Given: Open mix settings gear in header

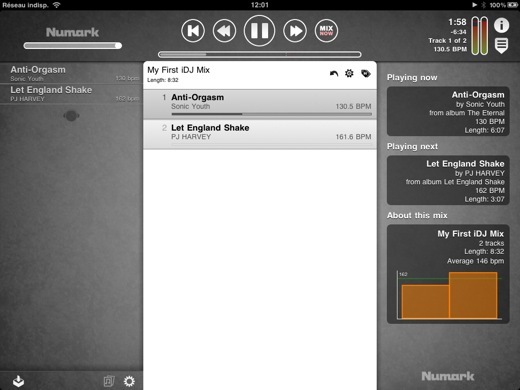Looking at the screenshot, I should point(349,73).
